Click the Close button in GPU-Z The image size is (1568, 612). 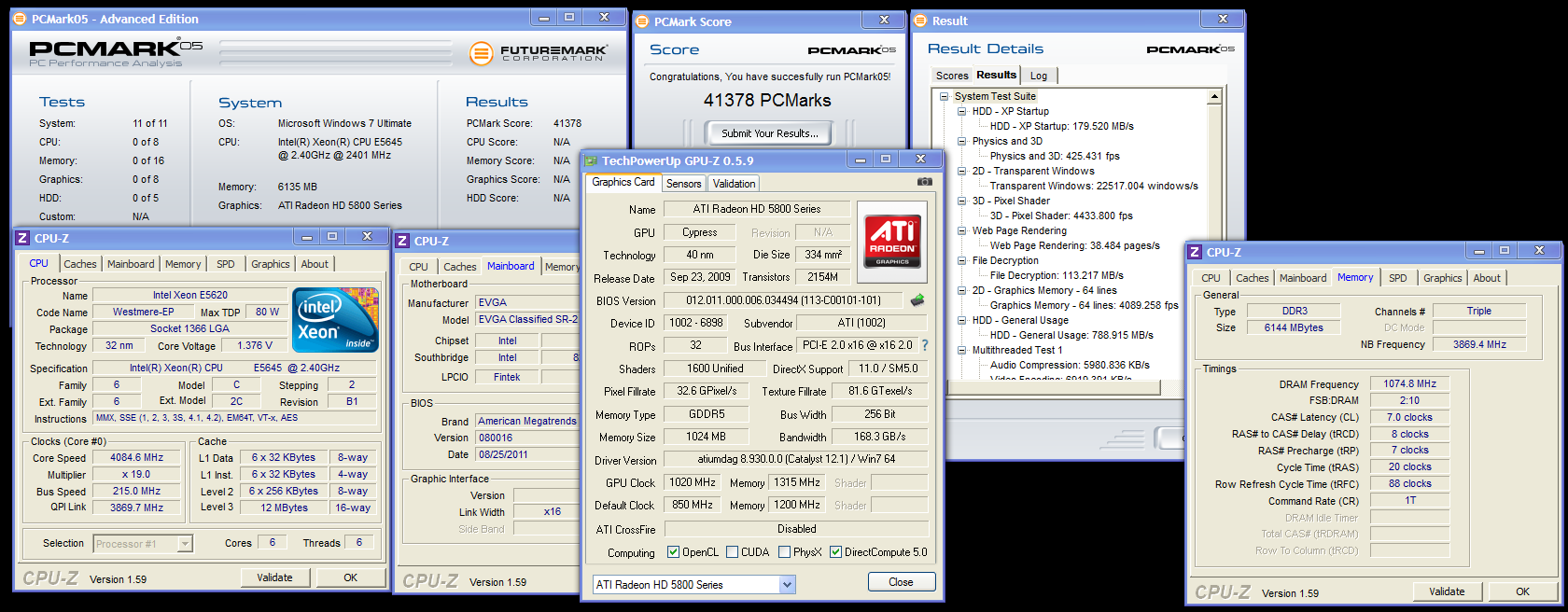tap(901, 582)
